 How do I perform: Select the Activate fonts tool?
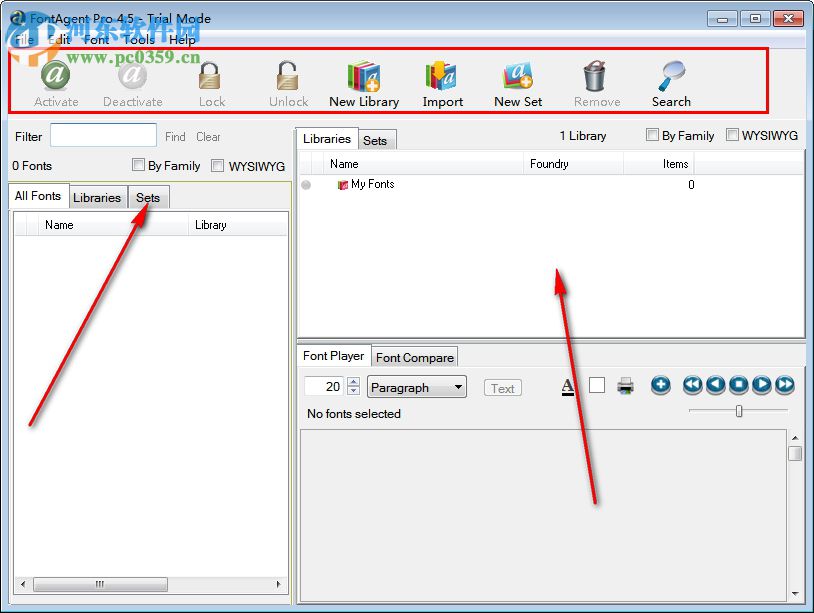pos(56,83)
